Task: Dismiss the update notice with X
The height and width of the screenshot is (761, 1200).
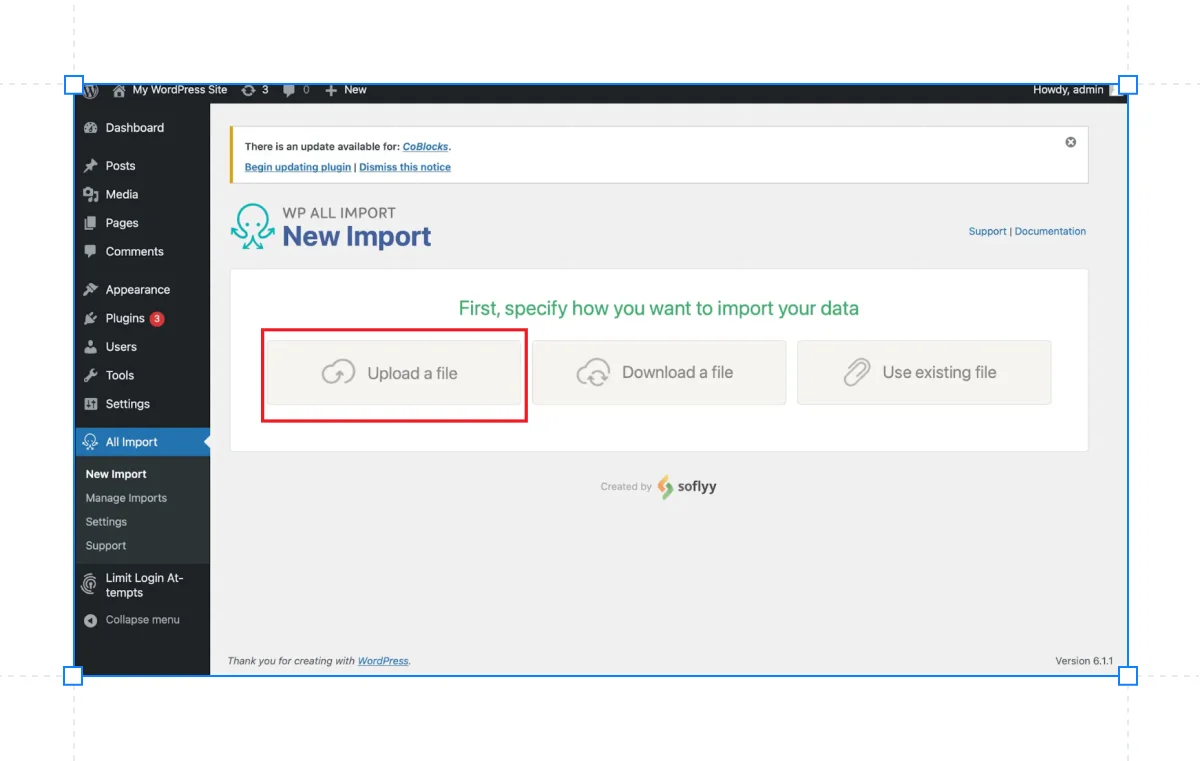Action: 1070,142
